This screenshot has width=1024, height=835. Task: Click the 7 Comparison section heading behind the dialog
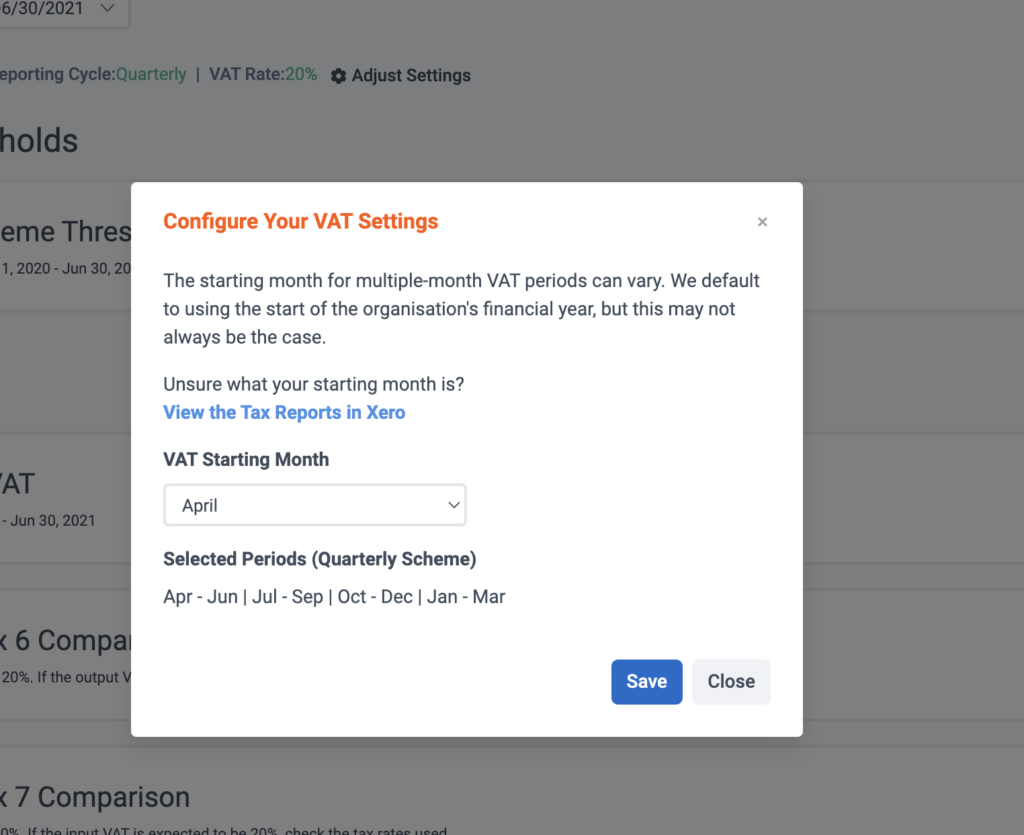click(95, 797)
